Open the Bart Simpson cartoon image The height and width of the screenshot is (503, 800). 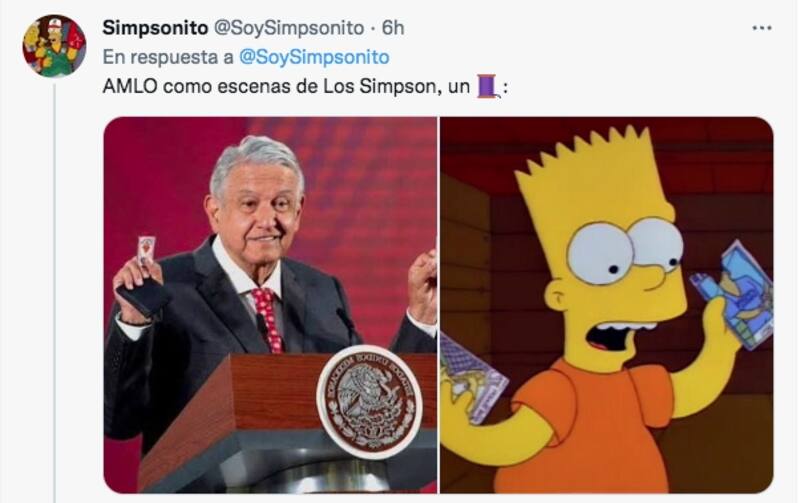607,305
